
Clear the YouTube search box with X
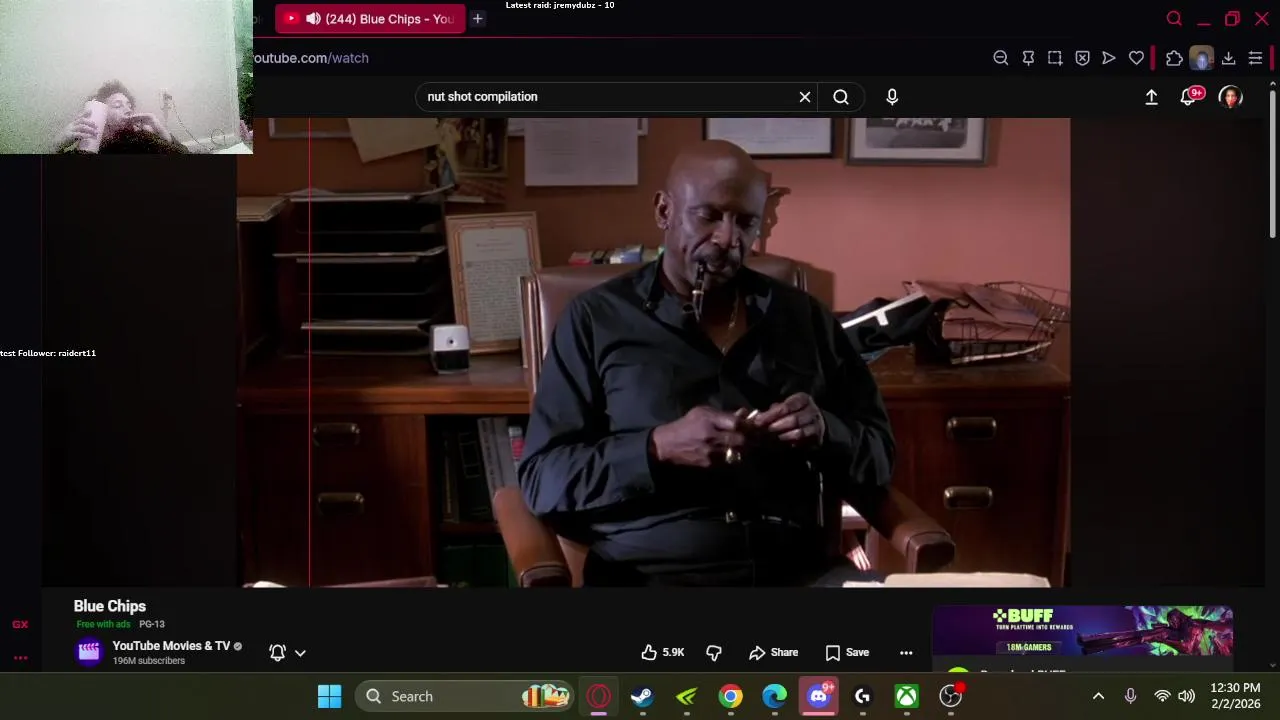point(805,97)
